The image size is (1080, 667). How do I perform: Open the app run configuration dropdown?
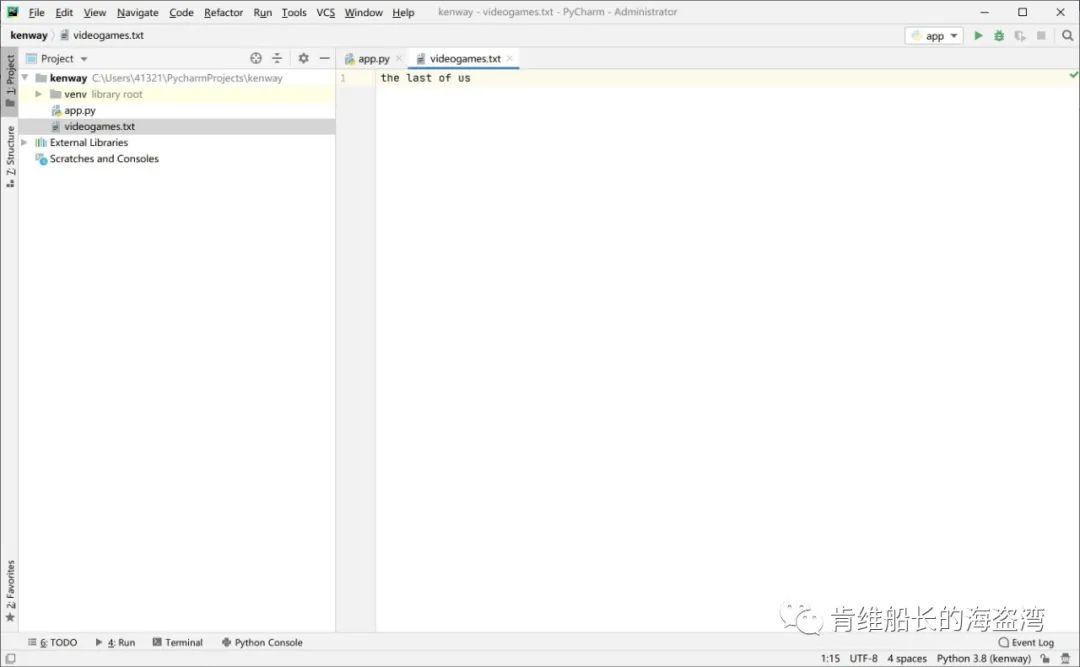[x=935, y=36]
